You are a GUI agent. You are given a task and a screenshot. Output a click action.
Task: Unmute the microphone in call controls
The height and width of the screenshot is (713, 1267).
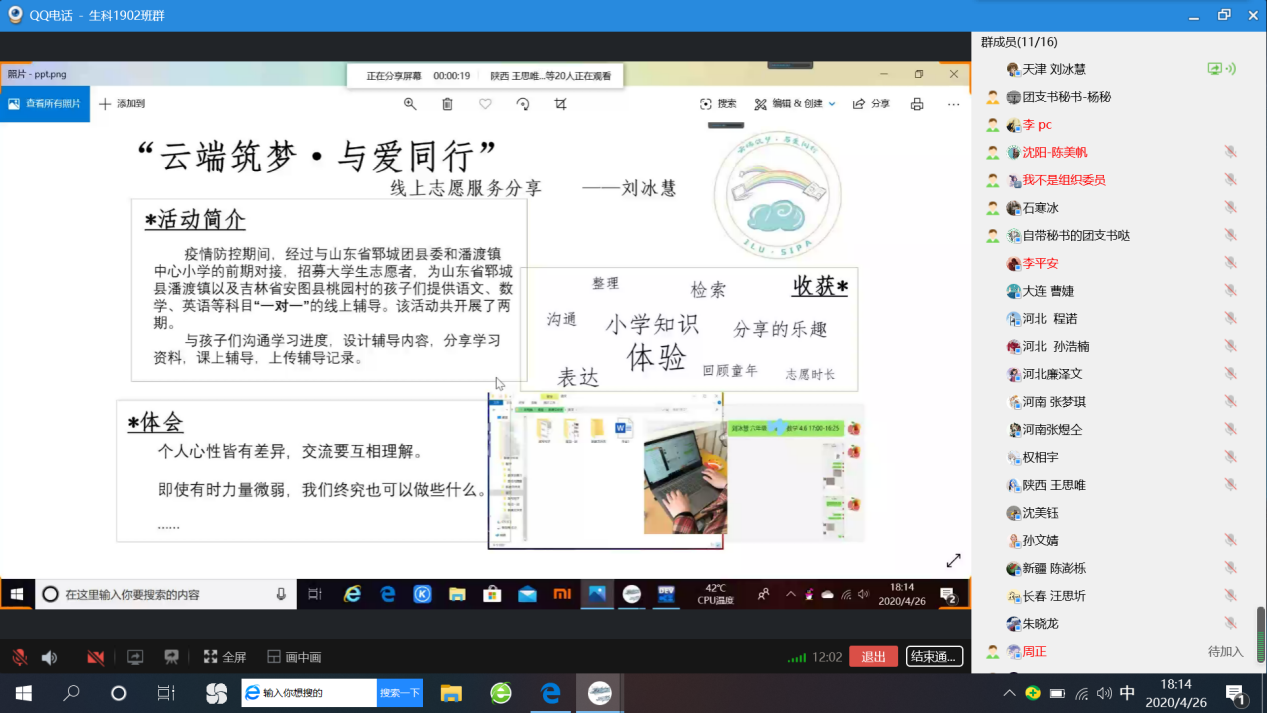tap(20, 657)
